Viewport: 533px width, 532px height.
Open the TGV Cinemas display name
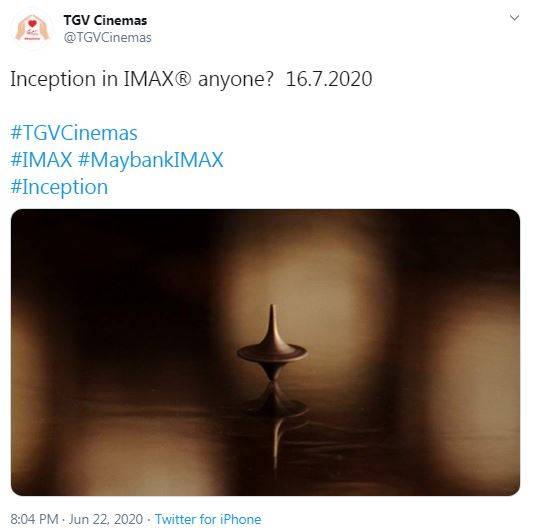(105, 20)
